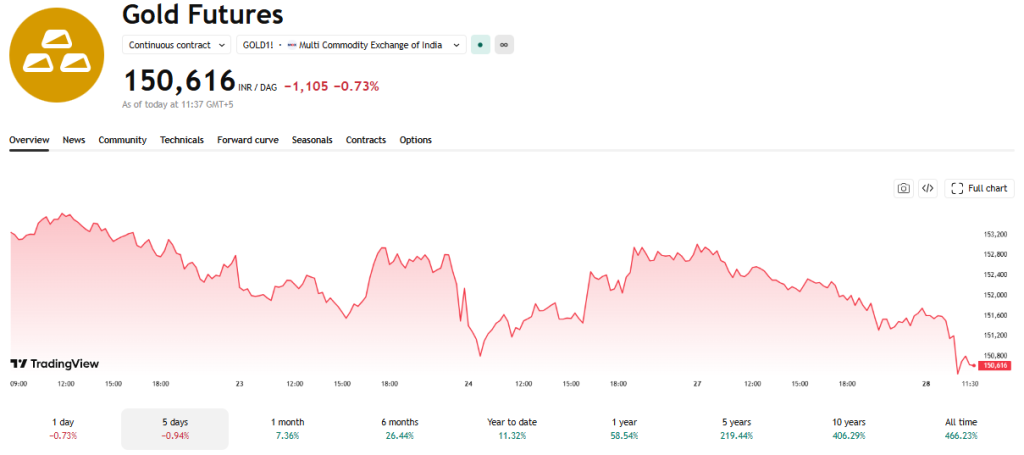Click the green market status dot
The width and height of the screenshot is (1024, 455).
click(481, 45)
